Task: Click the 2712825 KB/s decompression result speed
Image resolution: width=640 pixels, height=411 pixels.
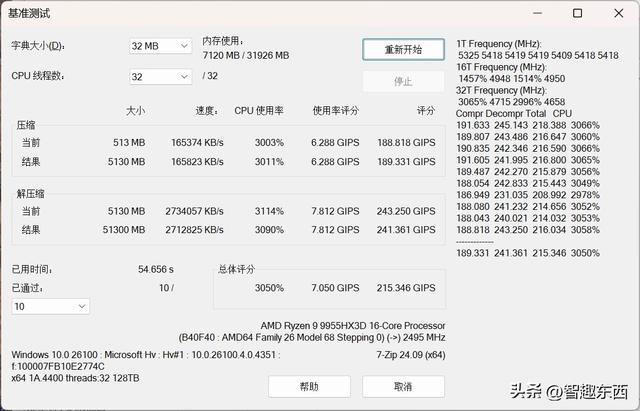Action: click(194, 230)
